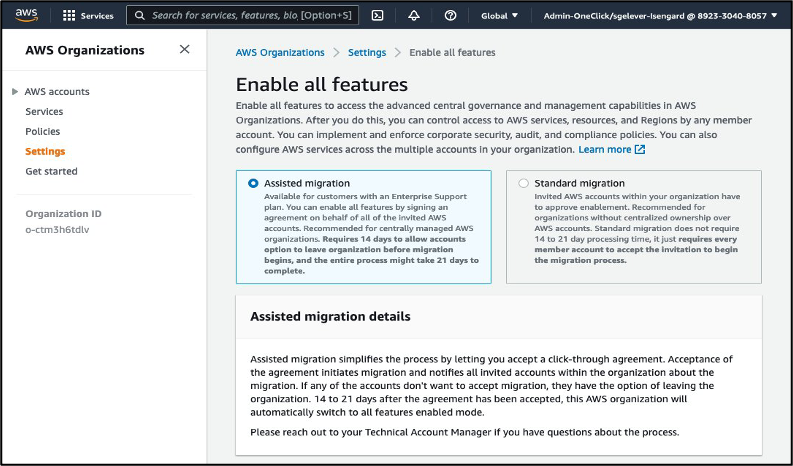Focus the services search input field

[242, 16]
